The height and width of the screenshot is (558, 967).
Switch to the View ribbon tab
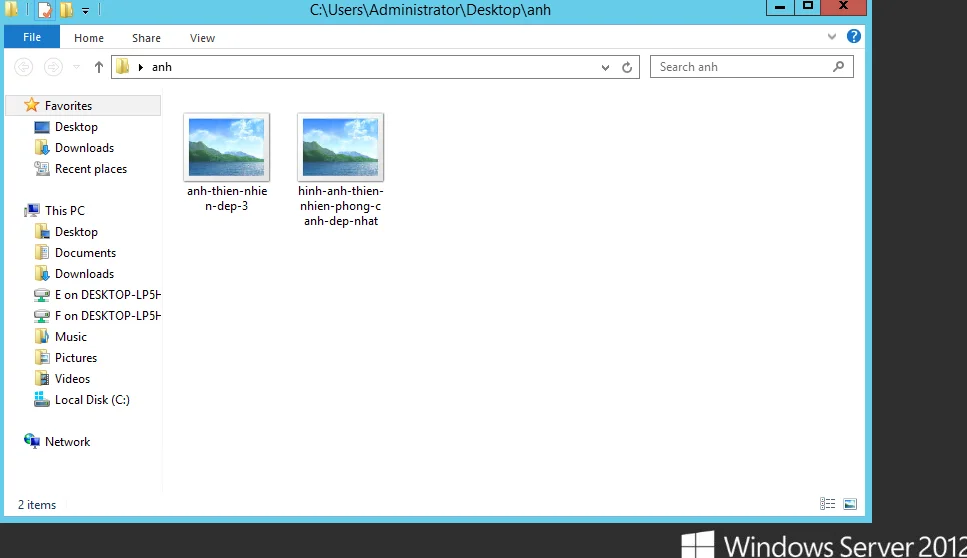202,38
